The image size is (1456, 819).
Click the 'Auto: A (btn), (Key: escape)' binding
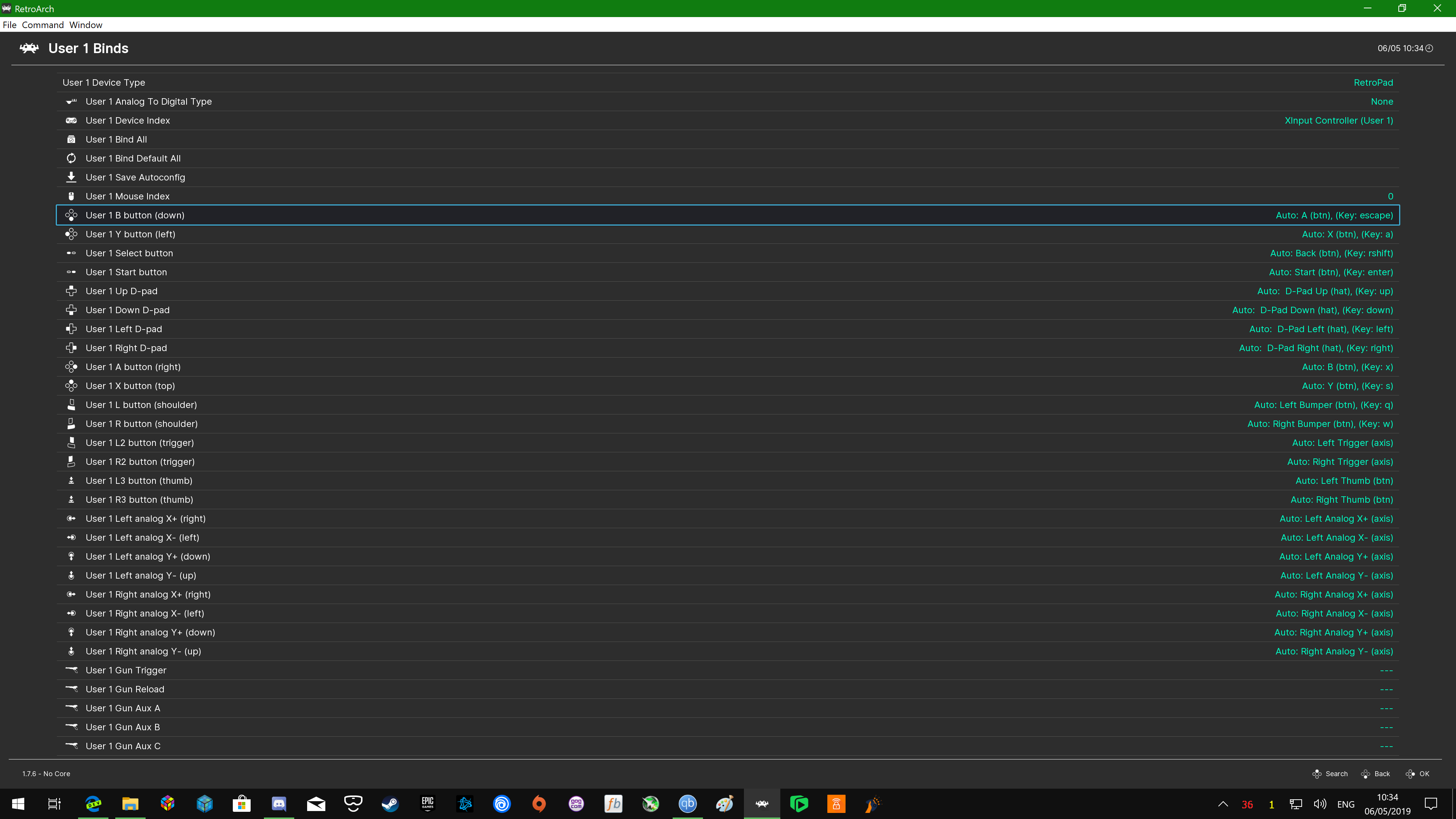tap(1335, 215)
